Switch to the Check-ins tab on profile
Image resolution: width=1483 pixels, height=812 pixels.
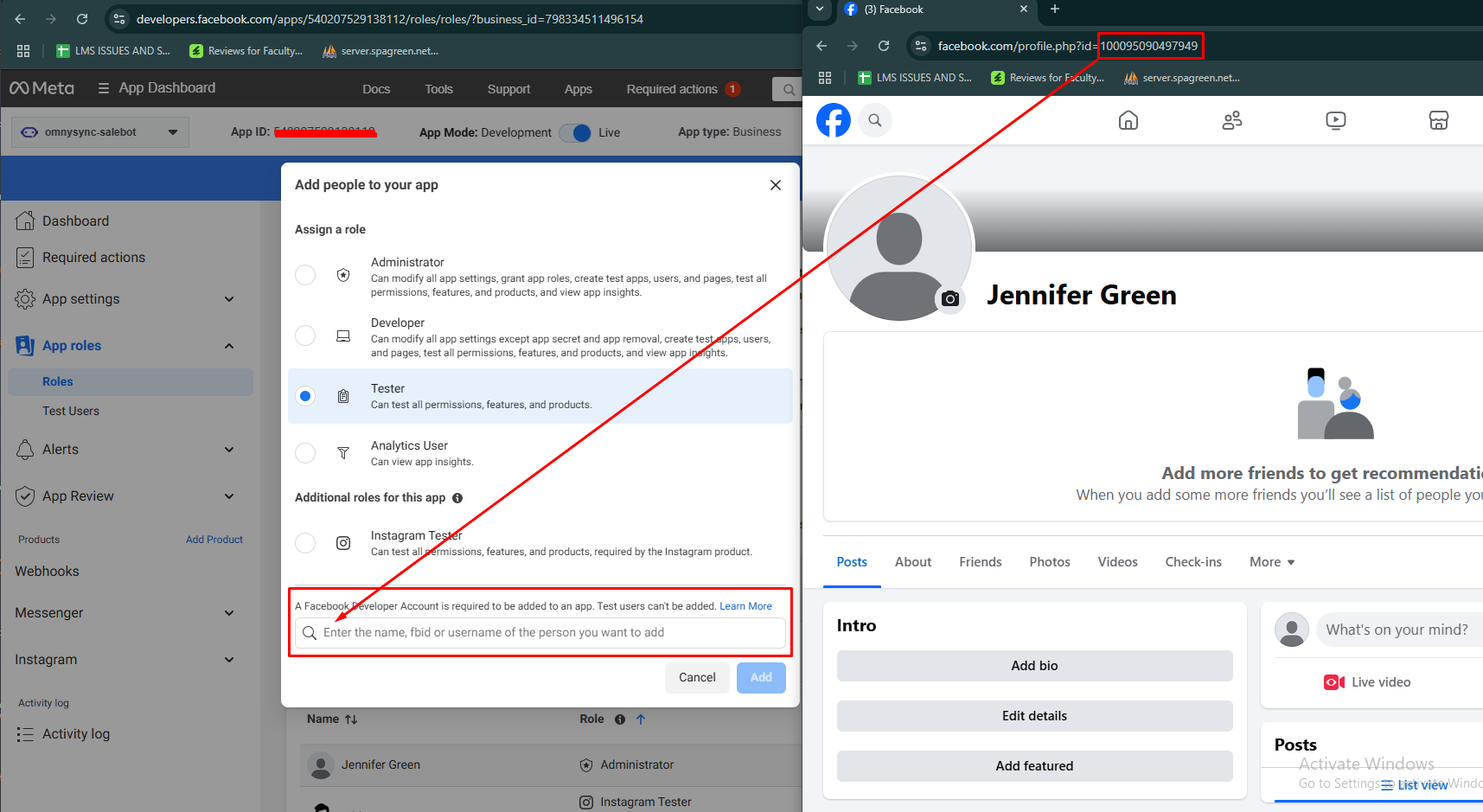click(x=1193, y=562)
